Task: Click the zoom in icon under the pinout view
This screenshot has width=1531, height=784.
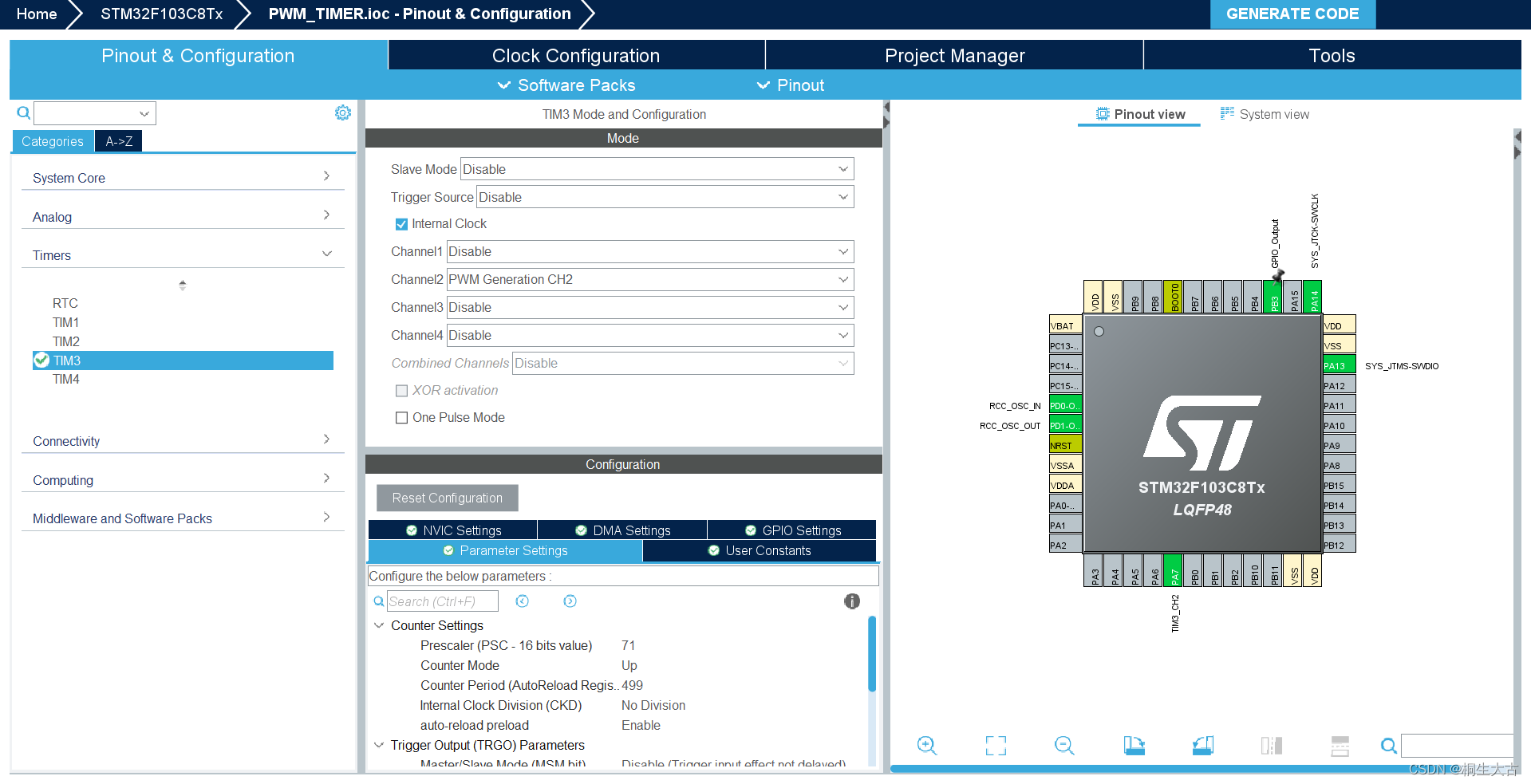Action: (x=927, y=746)
